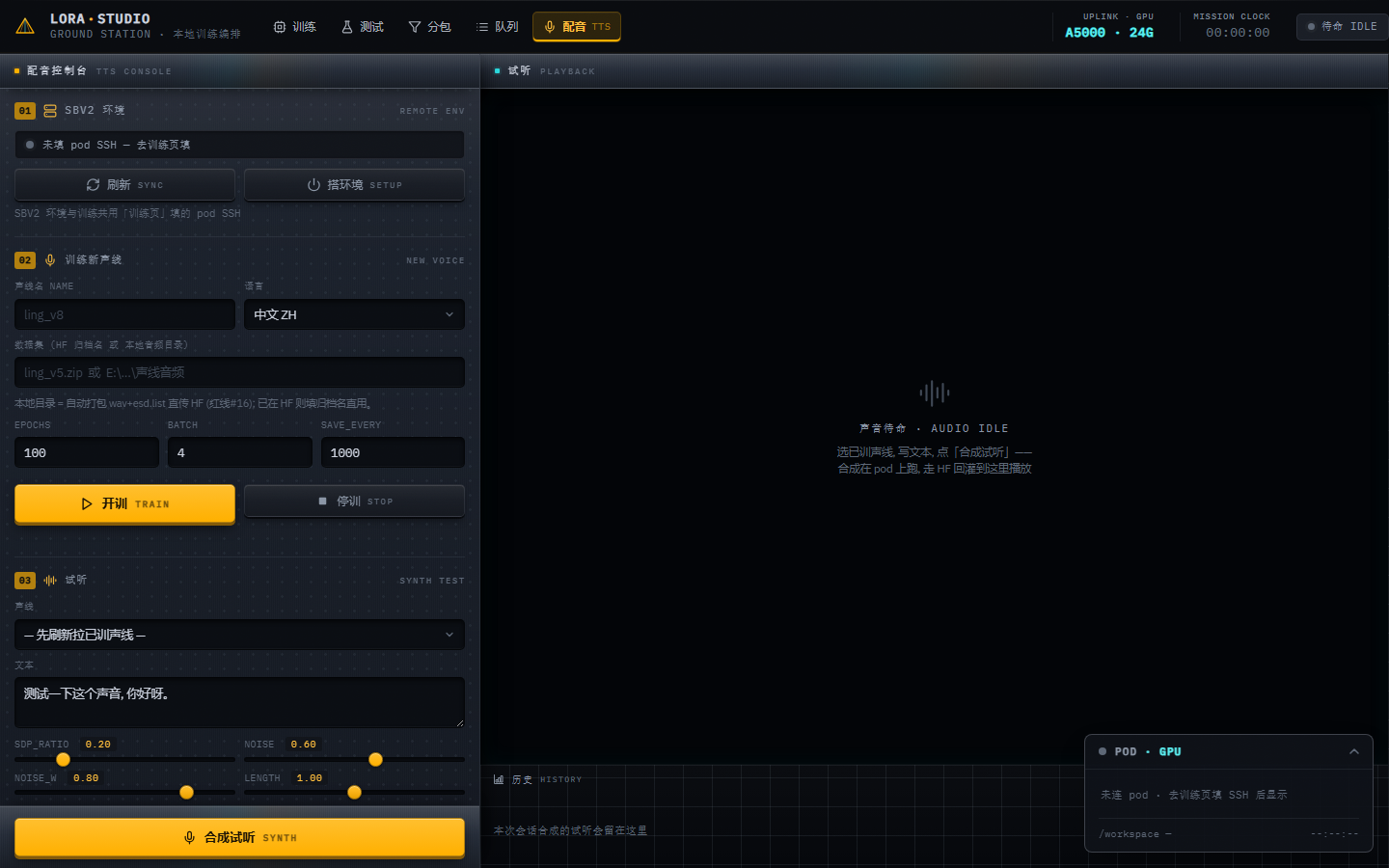This screenshot has height=868, width=1389.
Task: Open the 训练 training tab
Action: [x=294, y=27]
